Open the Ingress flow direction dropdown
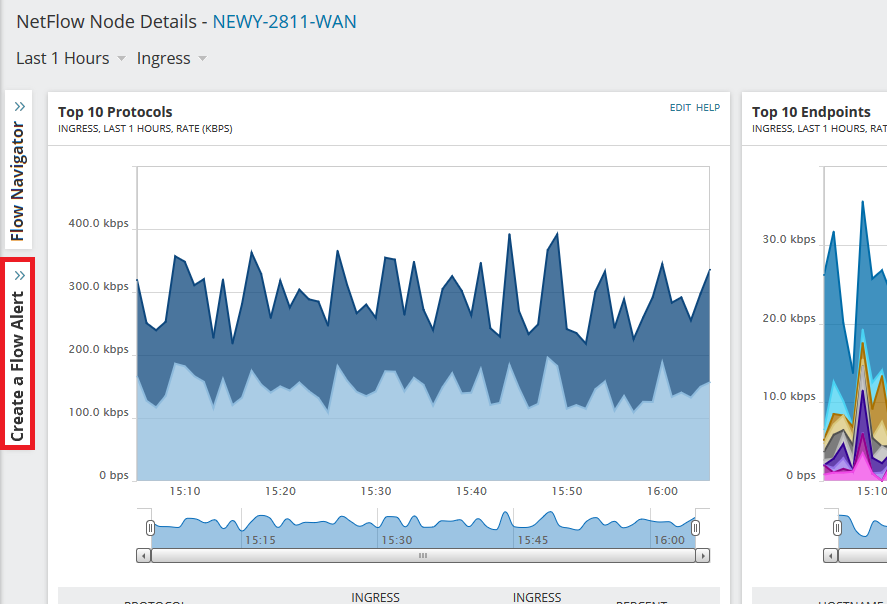The image size is (887, 604). (x=171, y=58)
